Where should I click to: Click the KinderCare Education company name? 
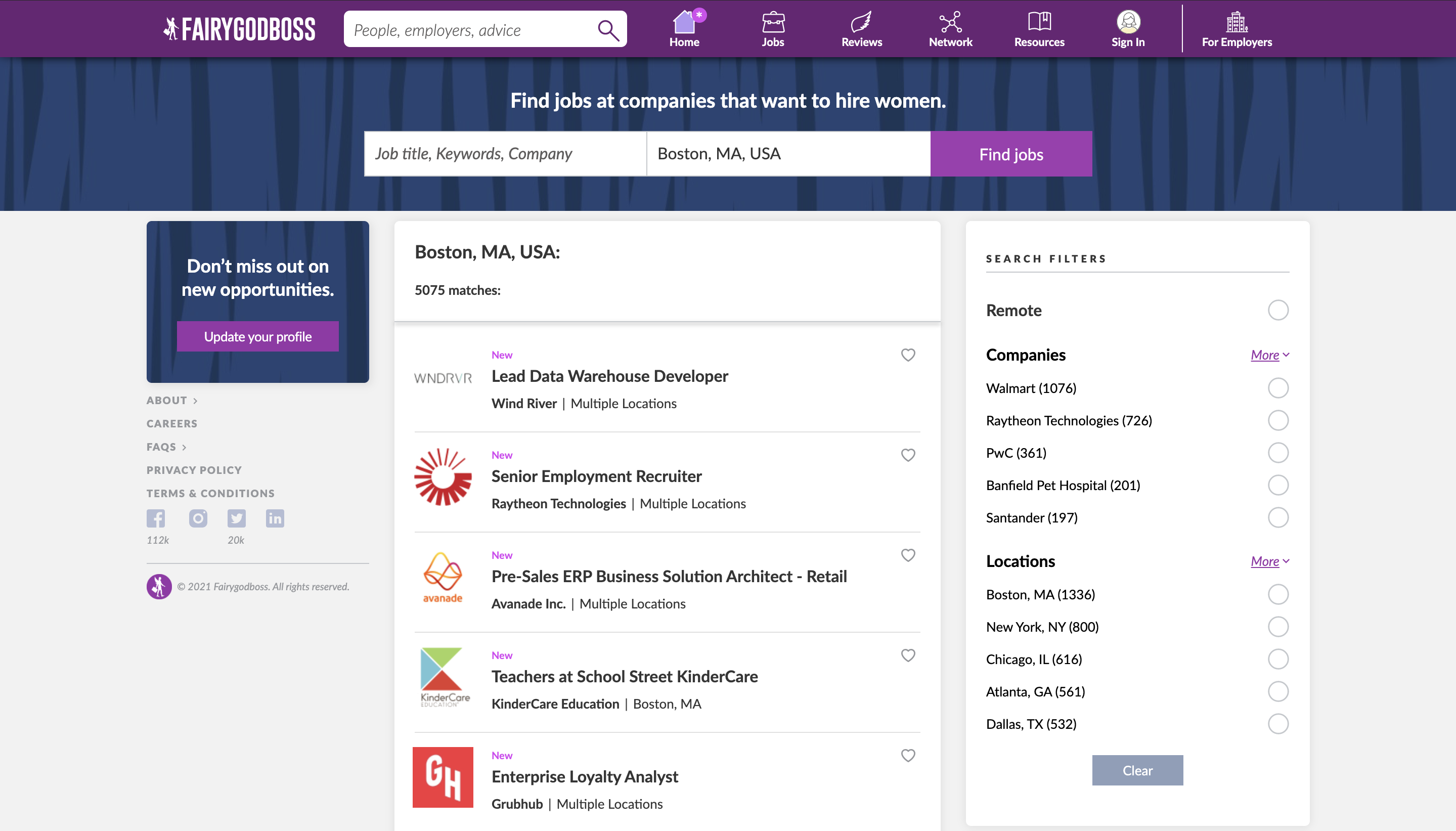[x=555, y=704]
